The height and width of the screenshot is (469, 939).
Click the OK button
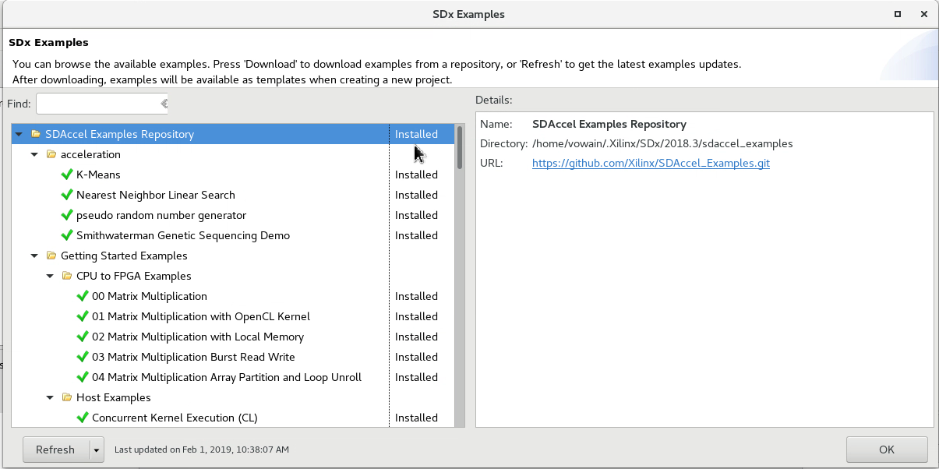tap(886, 450)
